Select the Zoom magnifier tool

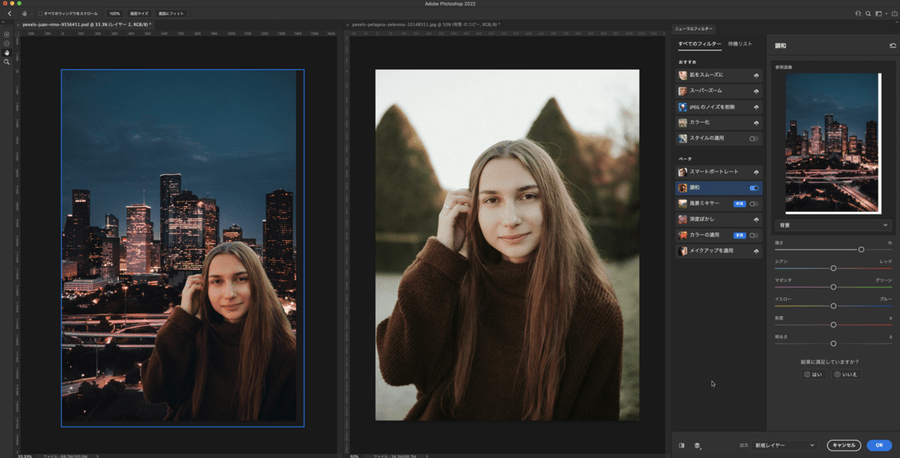click(6, 62)
